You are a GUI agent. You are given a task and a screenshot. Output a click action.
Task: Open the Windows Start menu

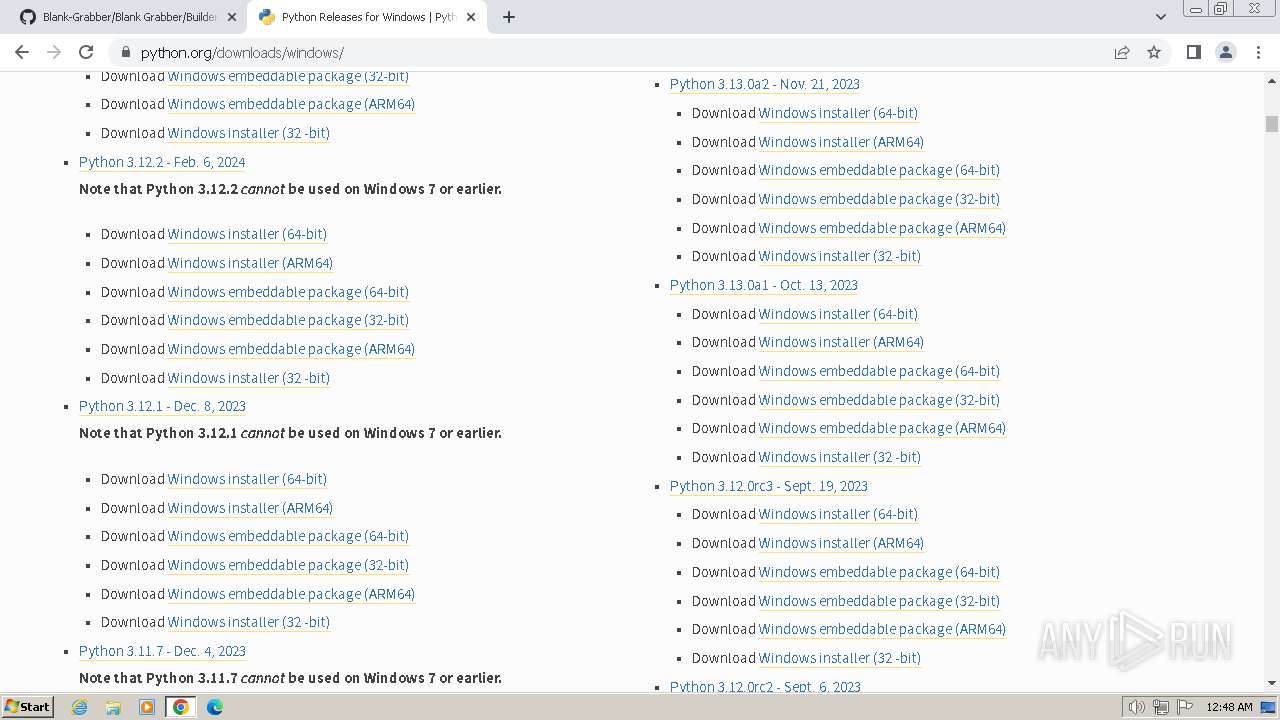tap(27, 707)
